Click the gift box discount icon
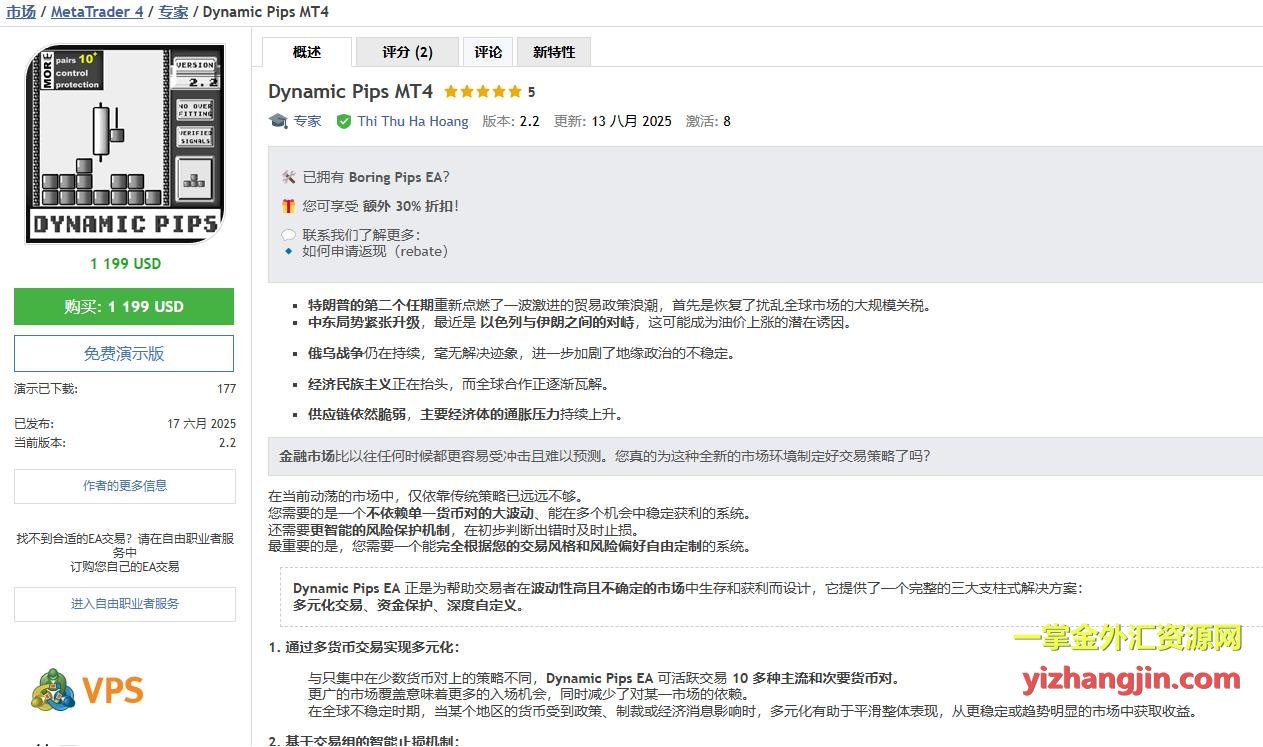1263x747 pixels. tap(288, 206)
